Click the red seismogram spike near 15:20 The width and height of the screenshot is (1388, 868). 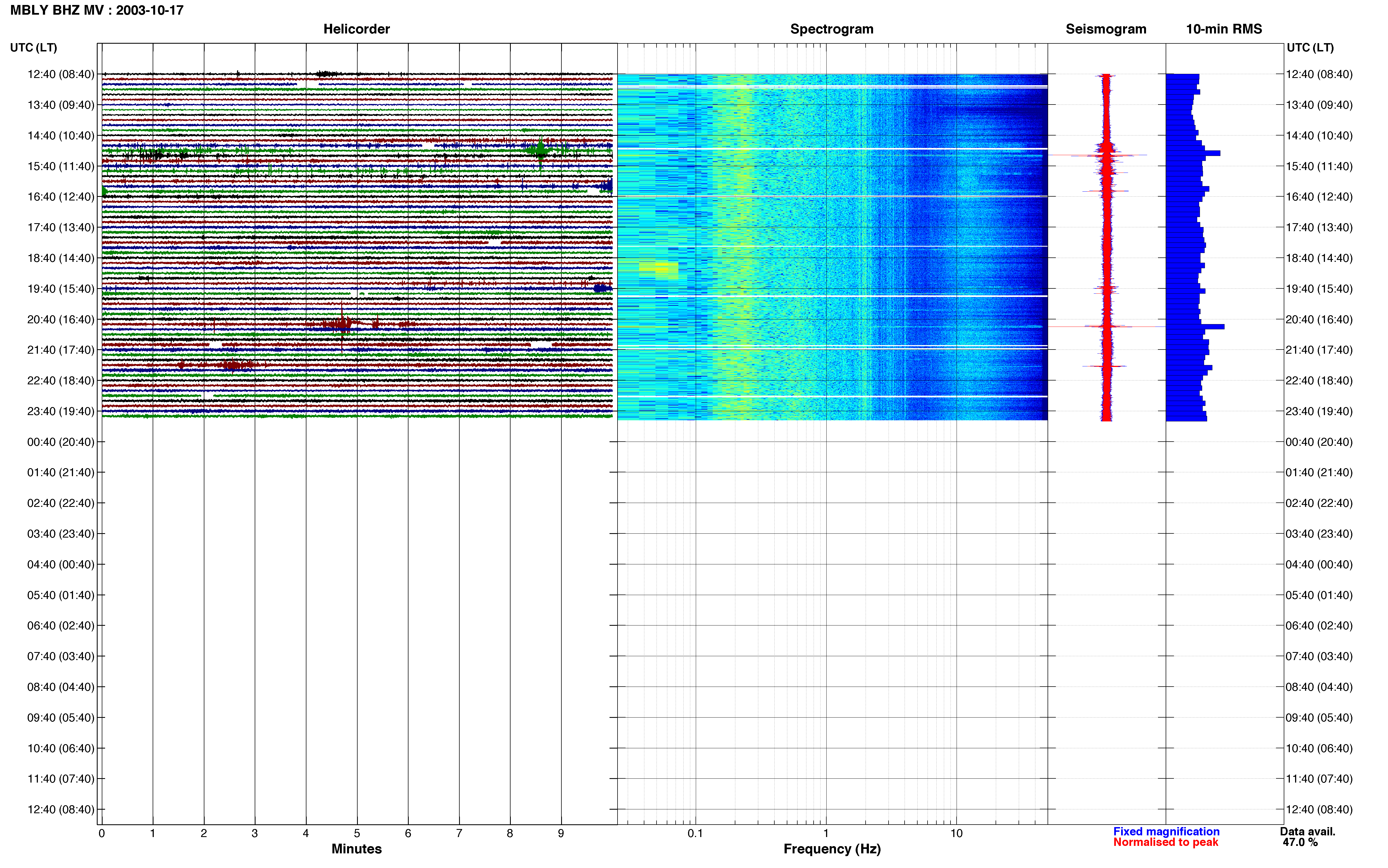[x=1098, y=155]
